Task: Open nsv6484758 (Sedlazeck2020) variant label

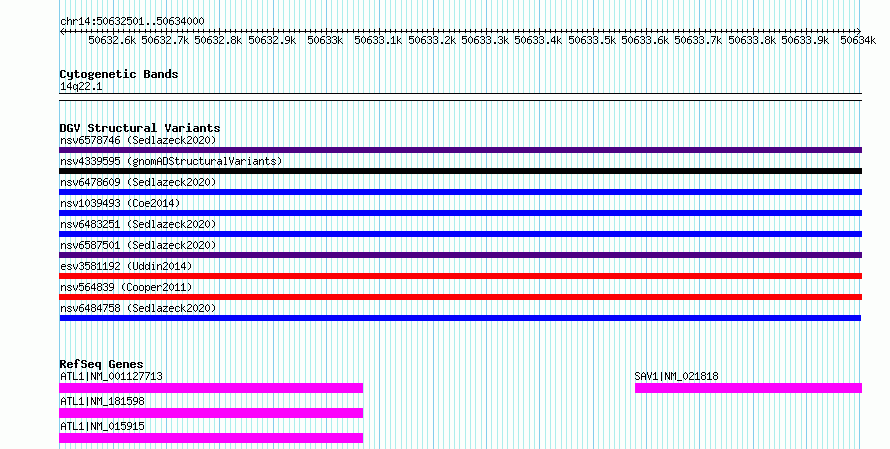Action: (x=138, y=308)
